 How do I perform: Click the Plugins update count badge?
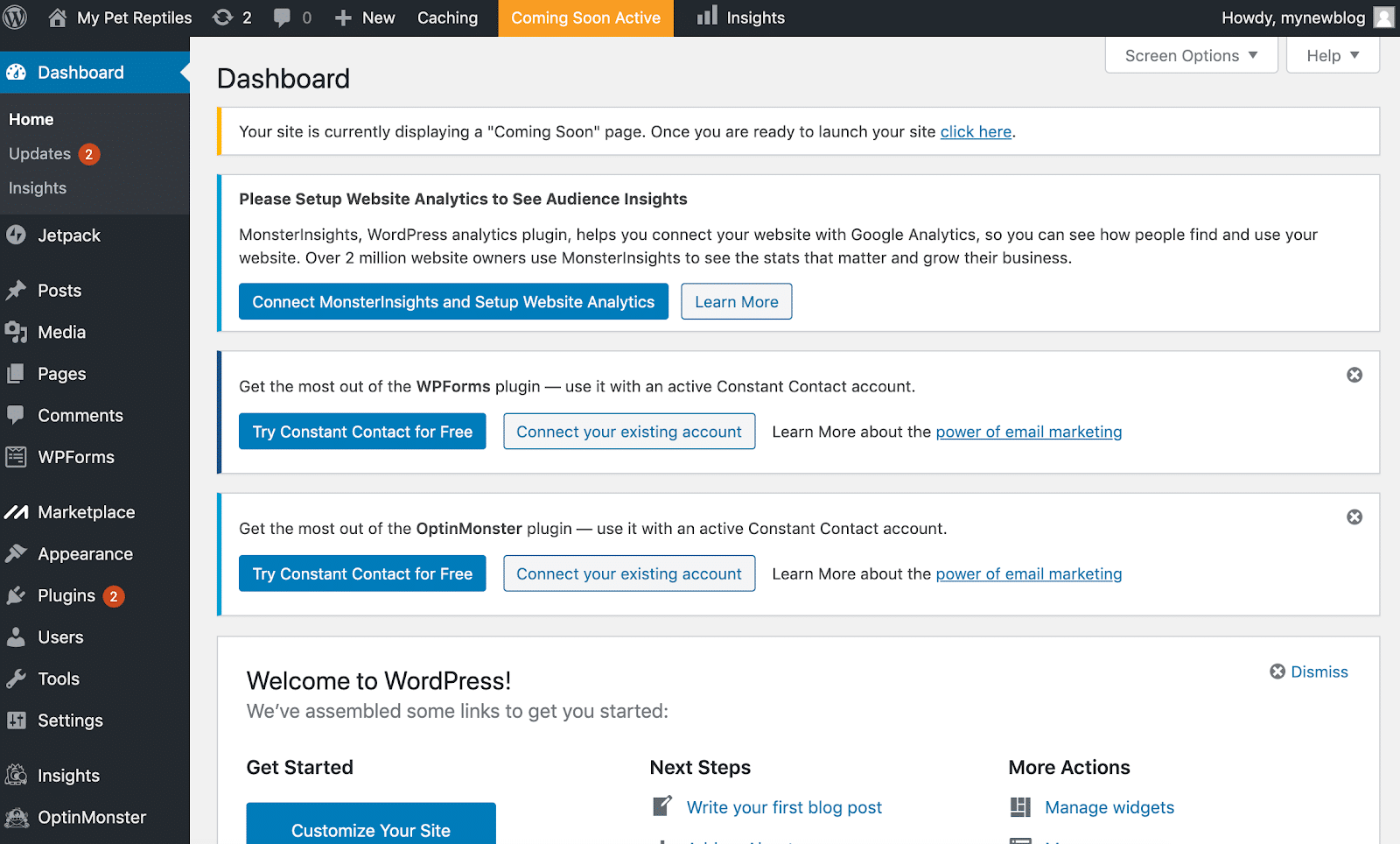[113, 596]
